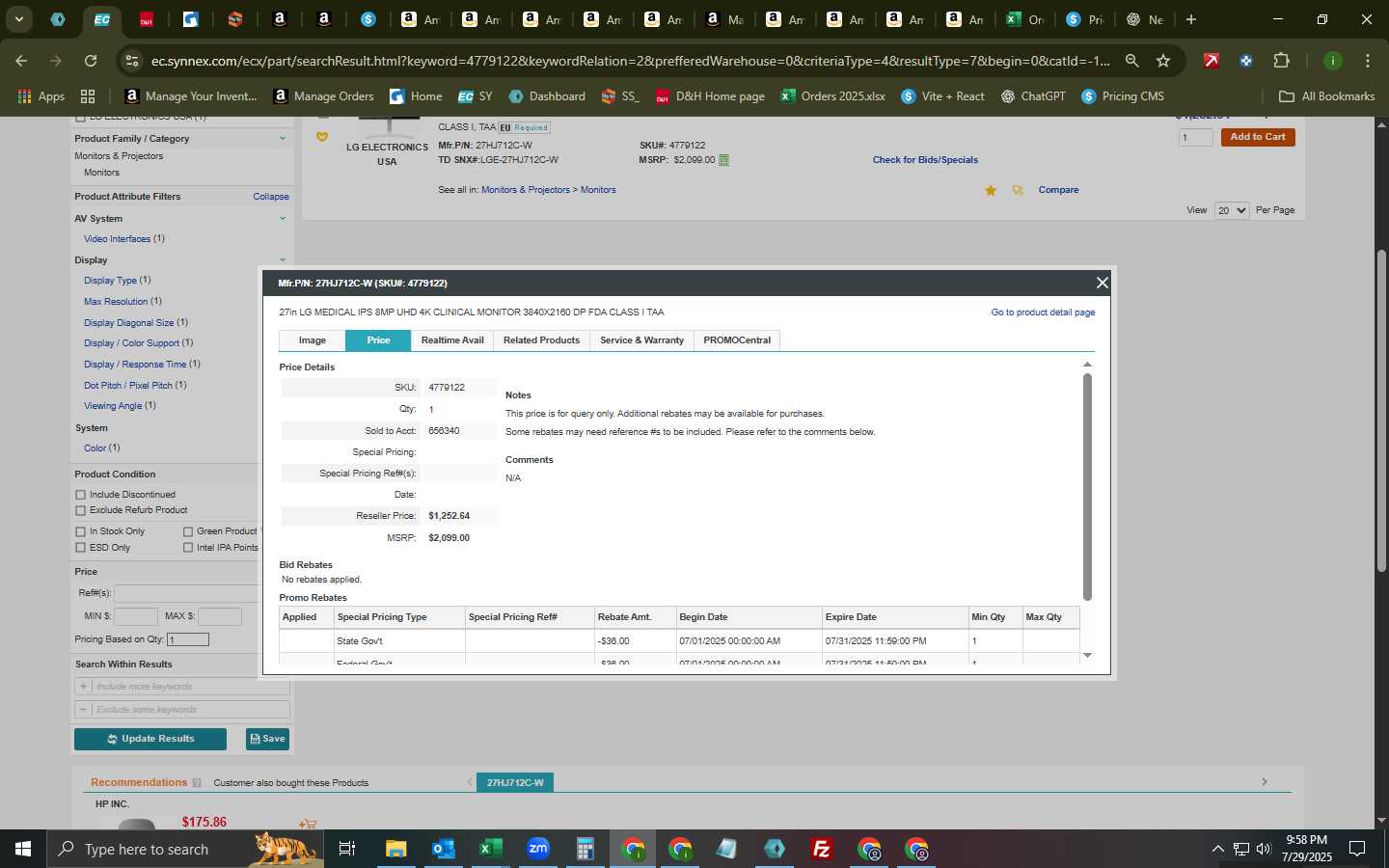Open the tab search dropdown in Chrome

click(18, 19)
